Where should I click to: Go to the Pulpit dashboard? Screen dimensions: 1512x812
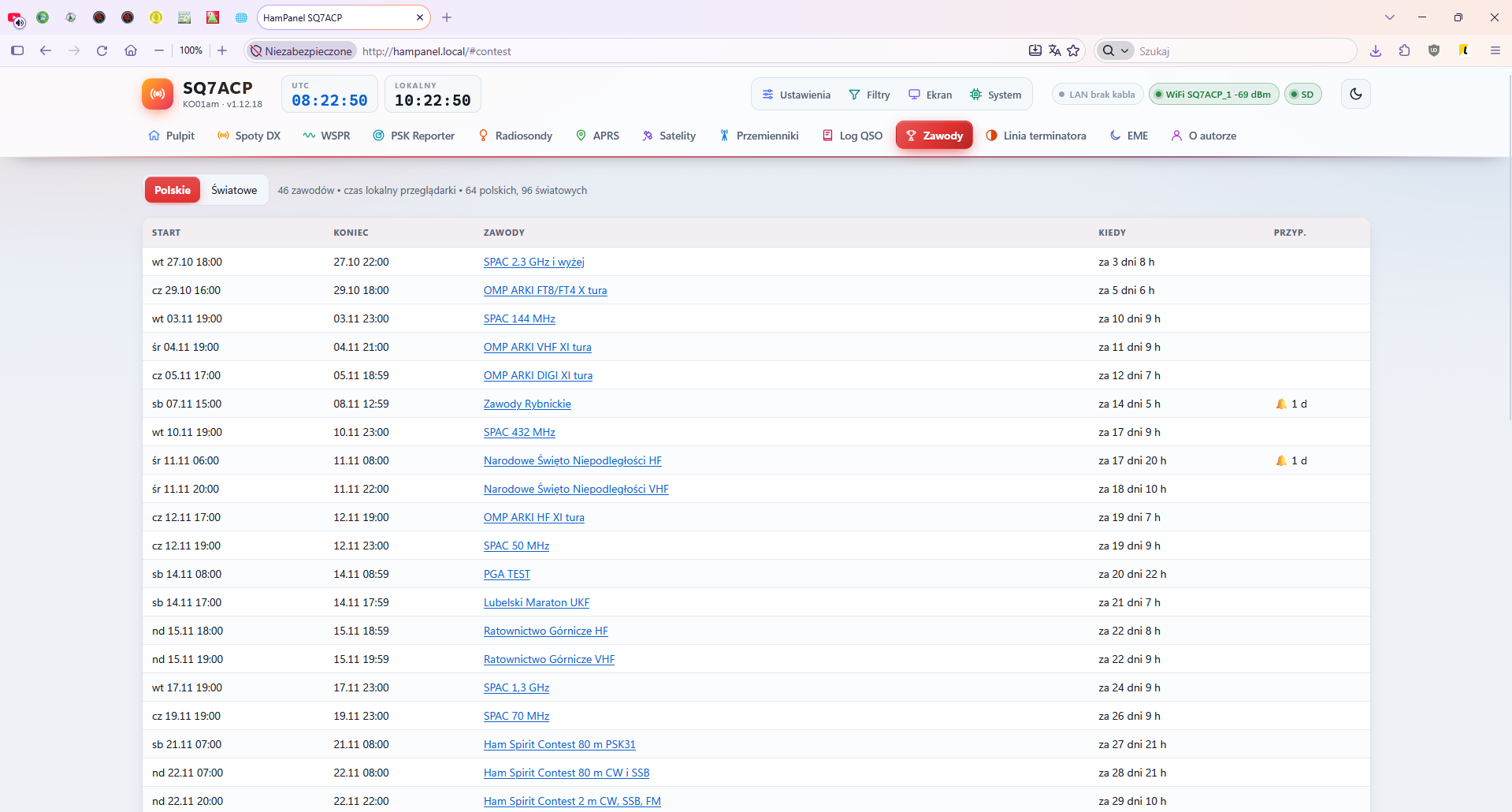coord(171,136)
